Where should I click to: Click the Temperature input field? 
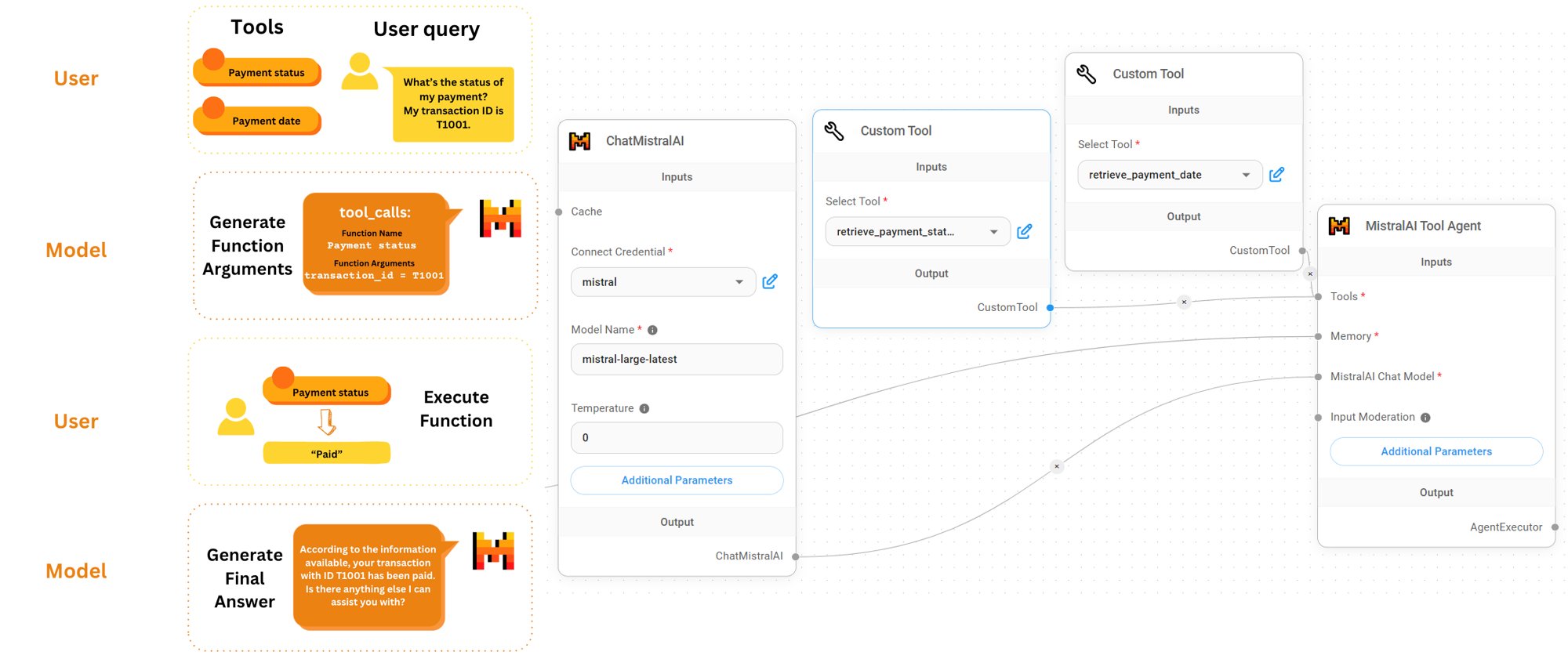677,437
